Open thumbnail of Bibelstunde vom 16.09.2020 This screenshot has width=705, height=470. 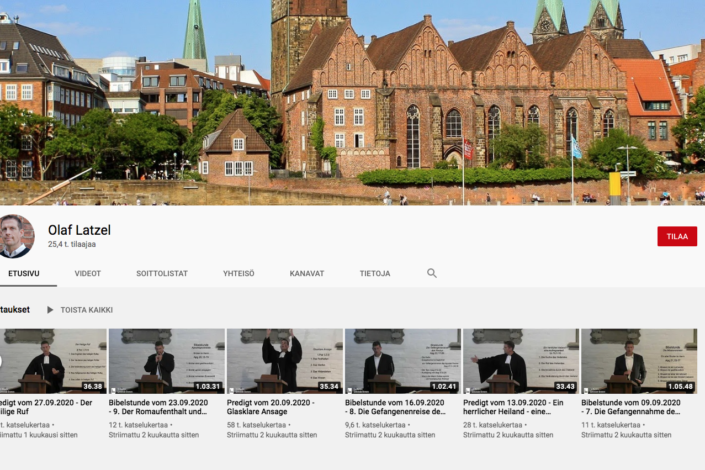(x=403, y=361)
